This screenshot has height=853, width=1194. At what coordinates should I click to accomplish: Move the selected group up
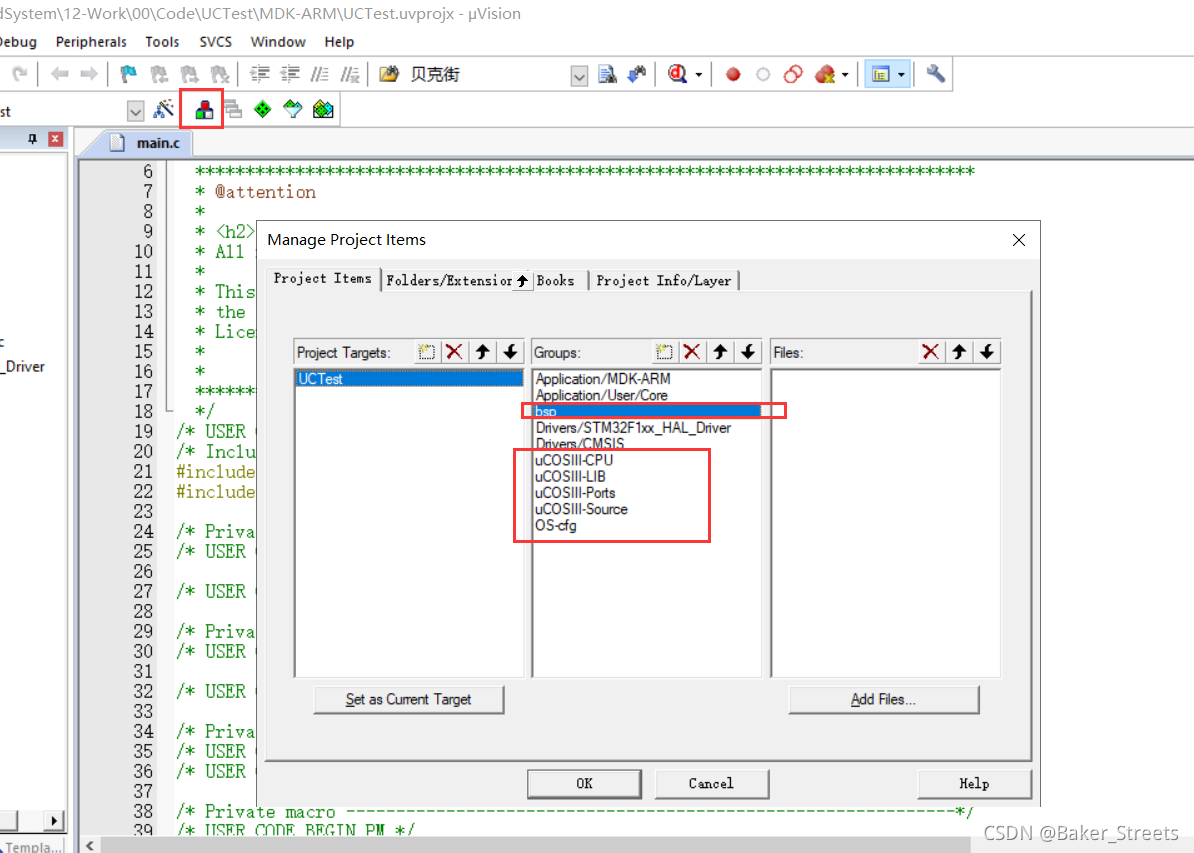coord(720,352)
